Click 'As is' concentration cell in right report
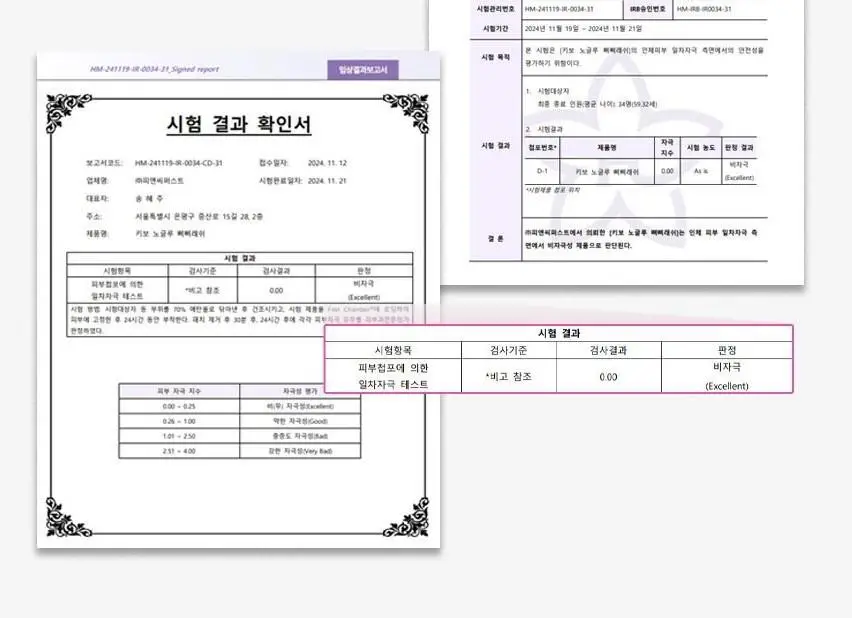Screen dimensions: 852x618 (x=701, y=171)
